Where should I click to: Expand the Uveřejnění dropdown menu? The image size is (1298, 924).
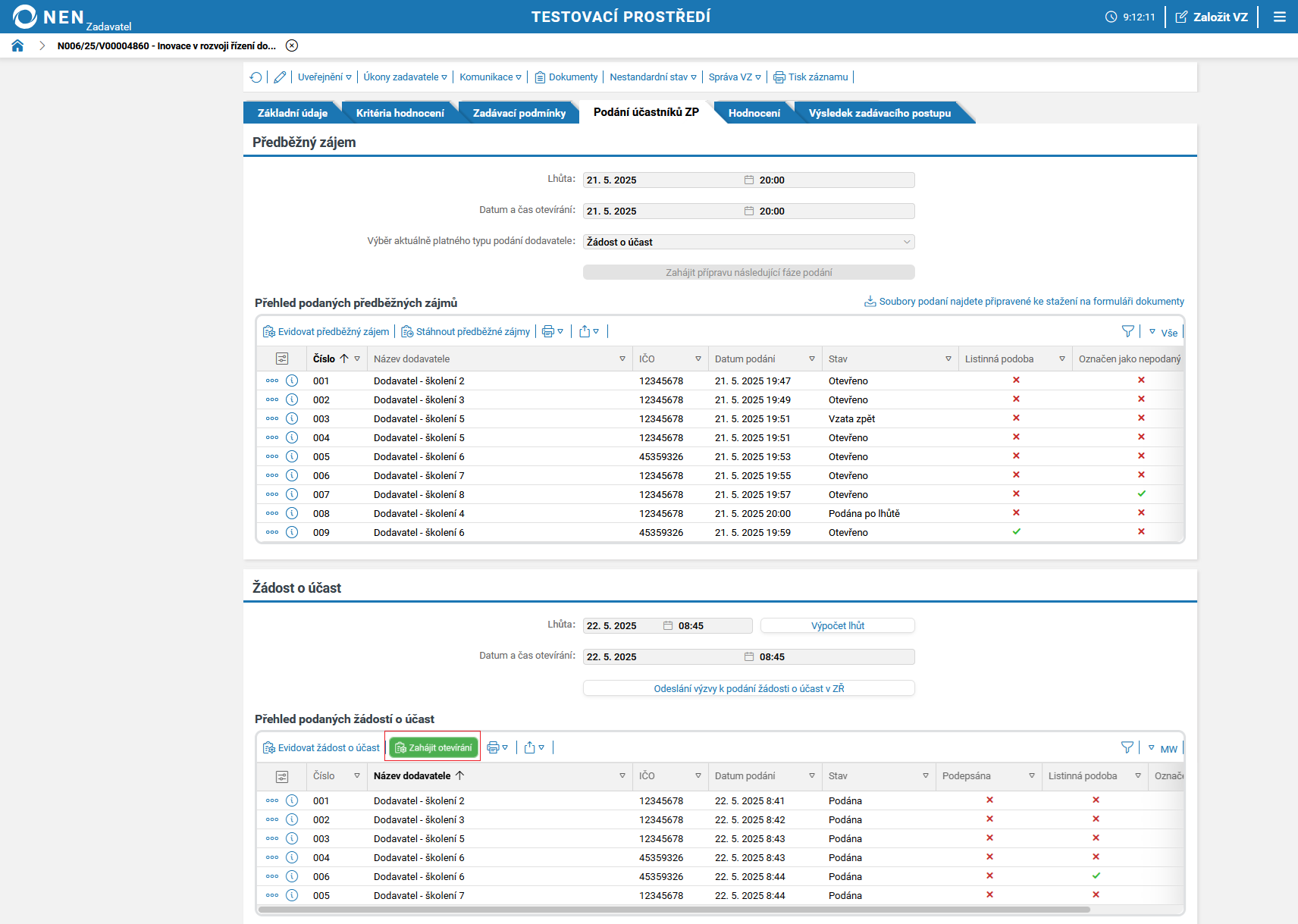(324, 77)
